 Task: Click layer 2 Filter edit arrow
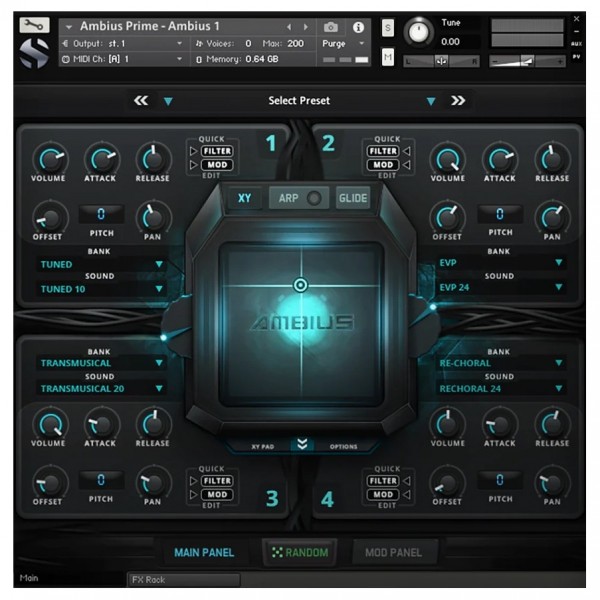(407, 151)
